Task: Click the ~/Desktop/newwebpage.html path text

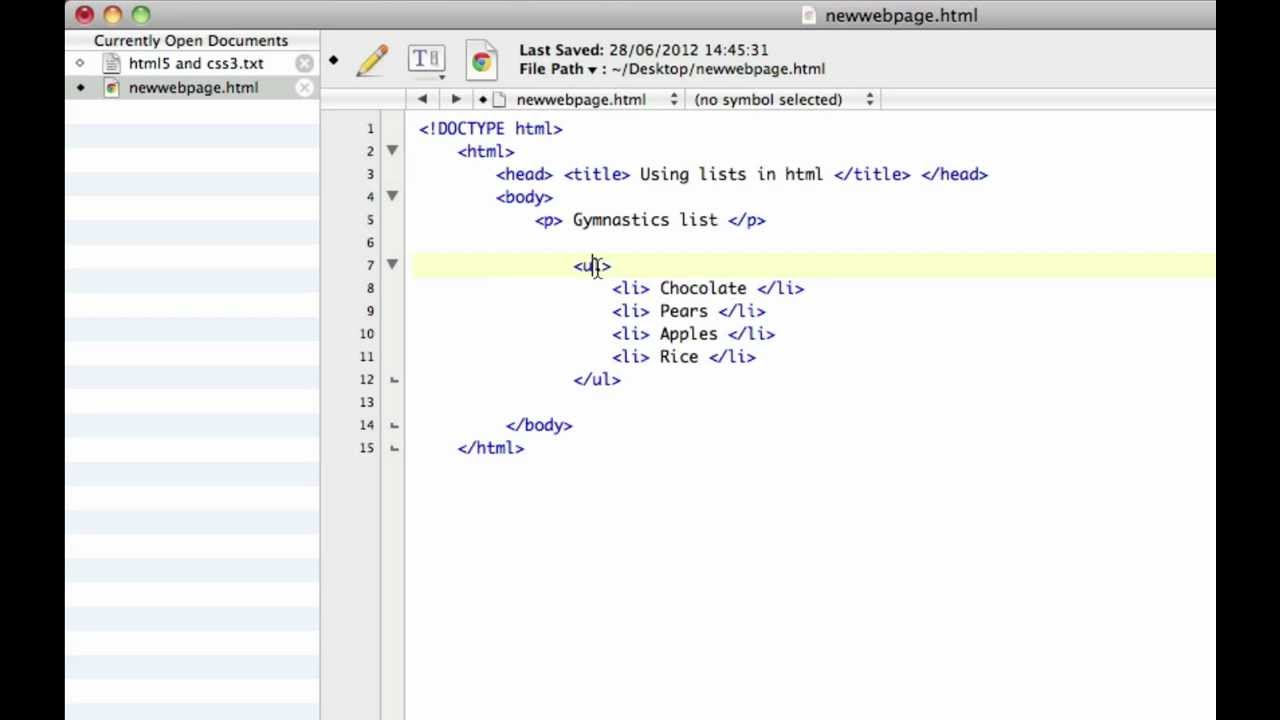Action: tap(718, 69)
